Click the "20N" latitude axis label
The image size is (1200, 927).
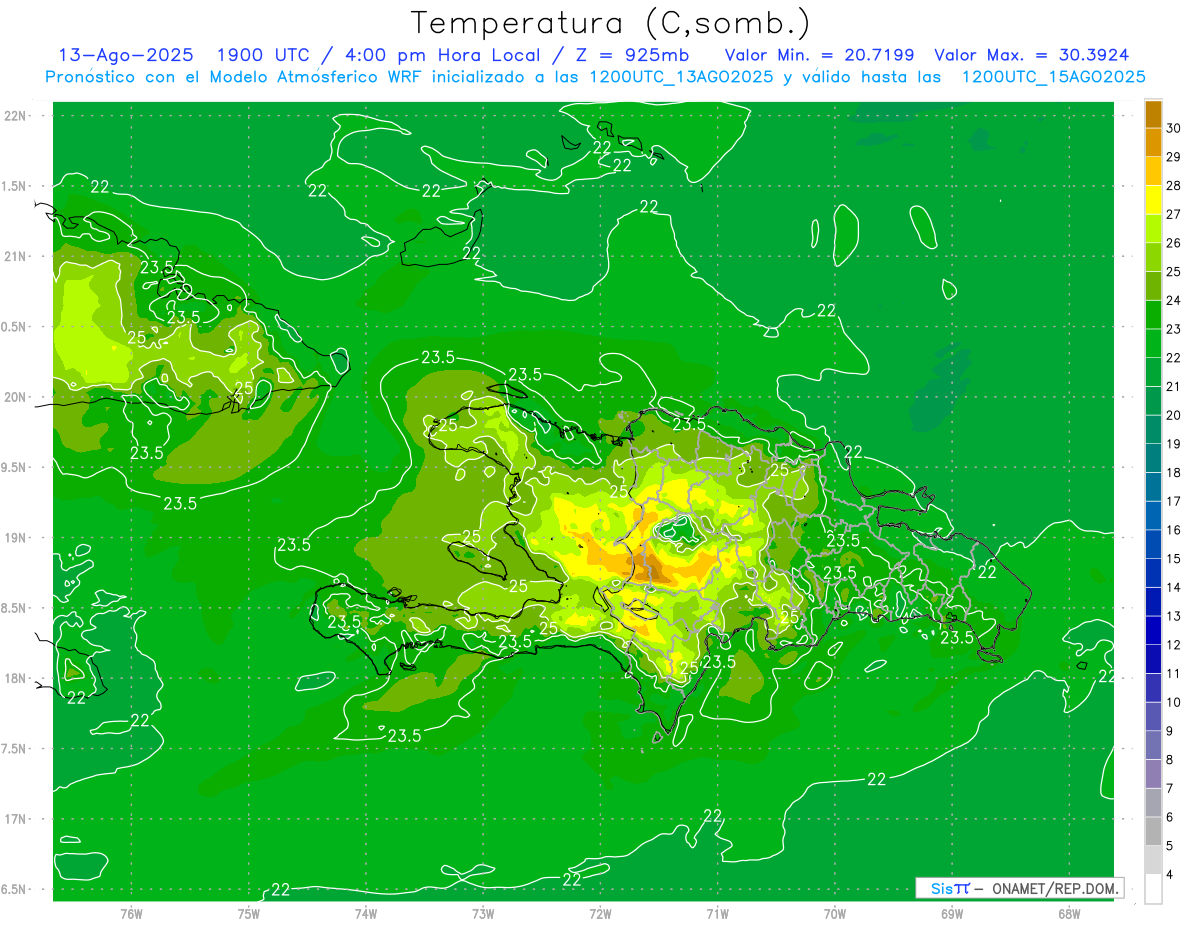tap(16, 397)
